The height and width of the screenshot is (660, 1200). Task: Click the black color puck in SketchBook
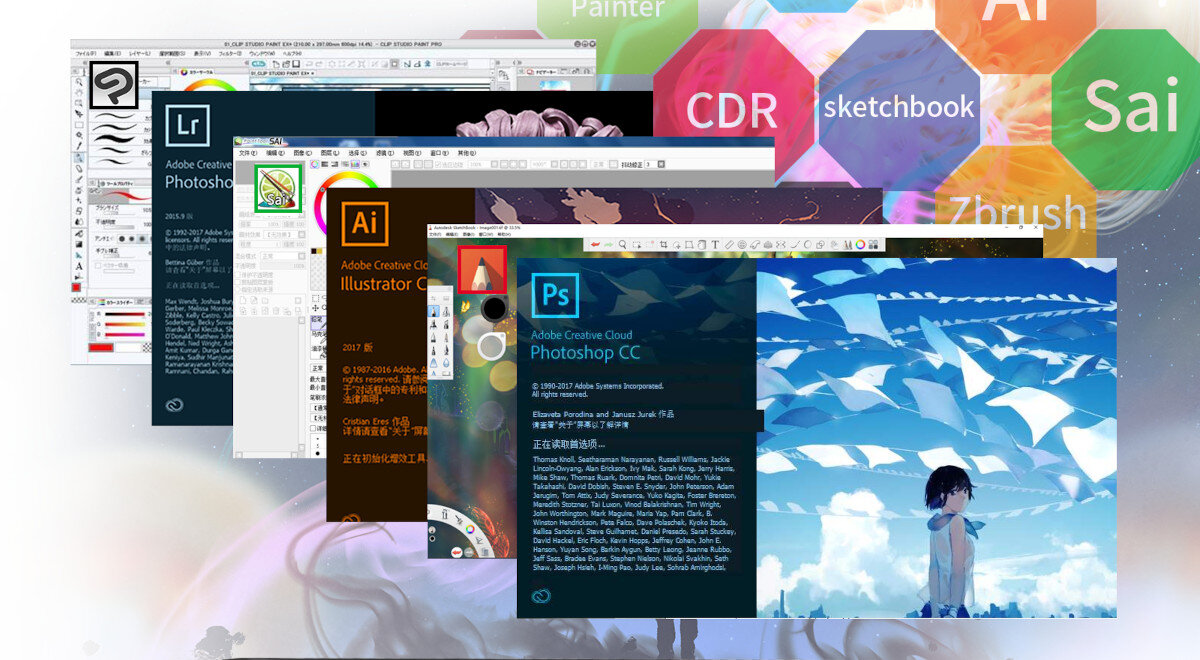click(x=494, y=309)
